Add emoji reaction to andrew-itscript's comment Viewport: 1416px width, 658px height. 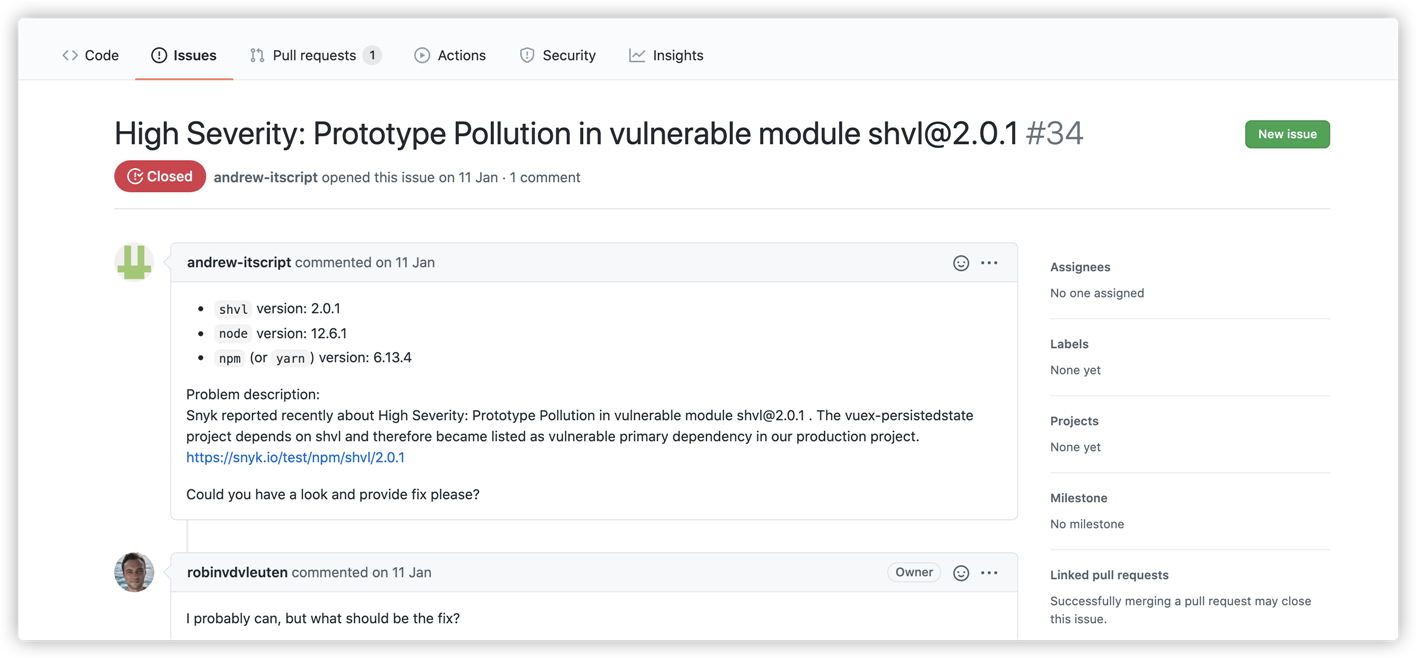click(961, 263)
